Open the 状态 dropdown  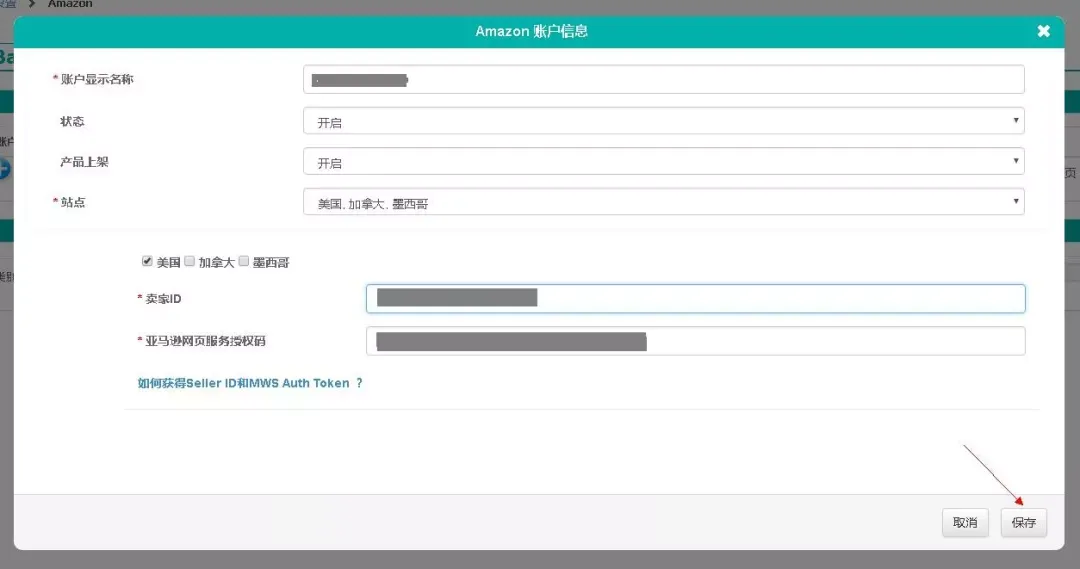pyautogui.click(x=663, y=121)
